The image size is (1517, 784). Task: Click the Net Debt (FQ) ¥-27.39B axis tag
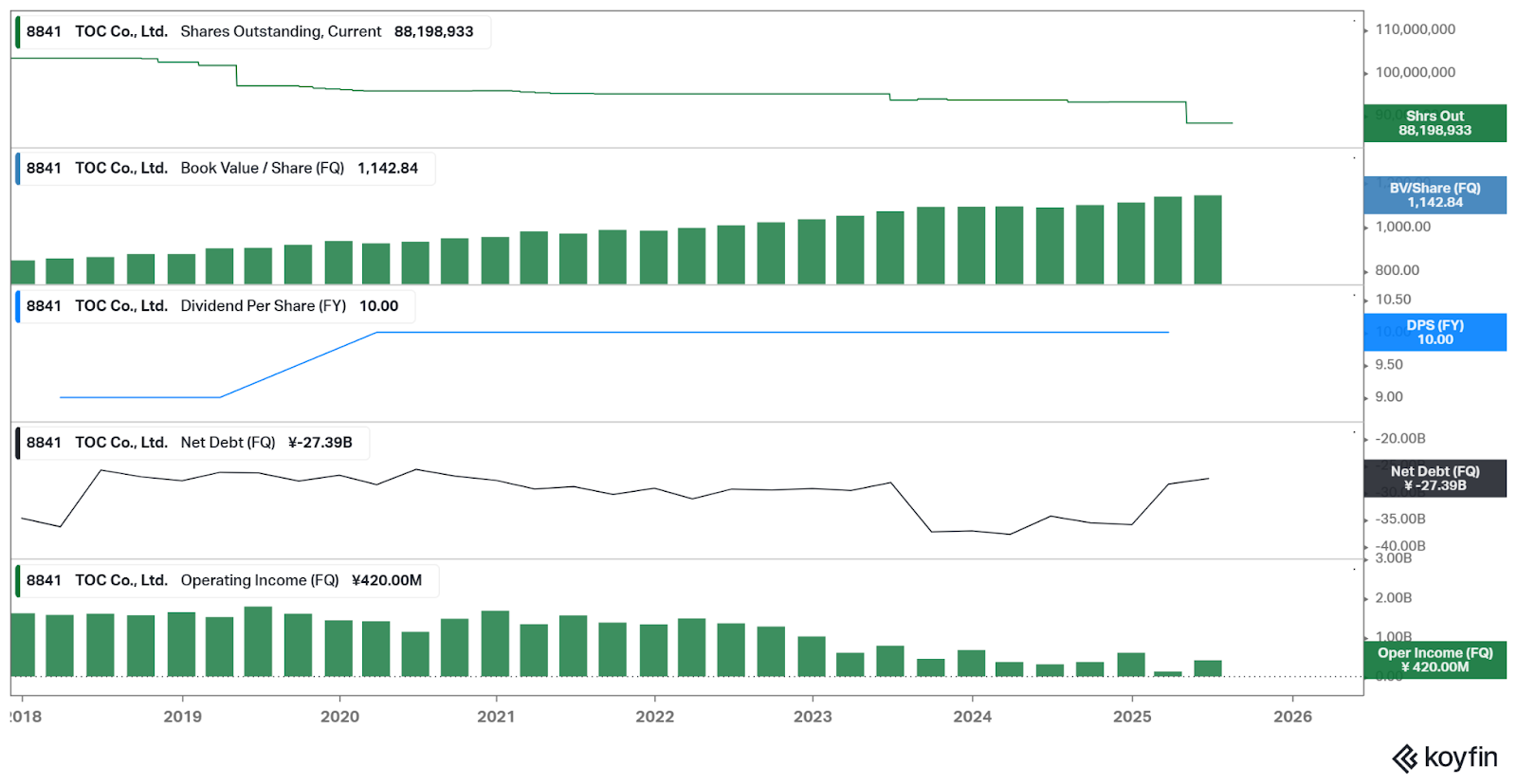click(1435, 479)
